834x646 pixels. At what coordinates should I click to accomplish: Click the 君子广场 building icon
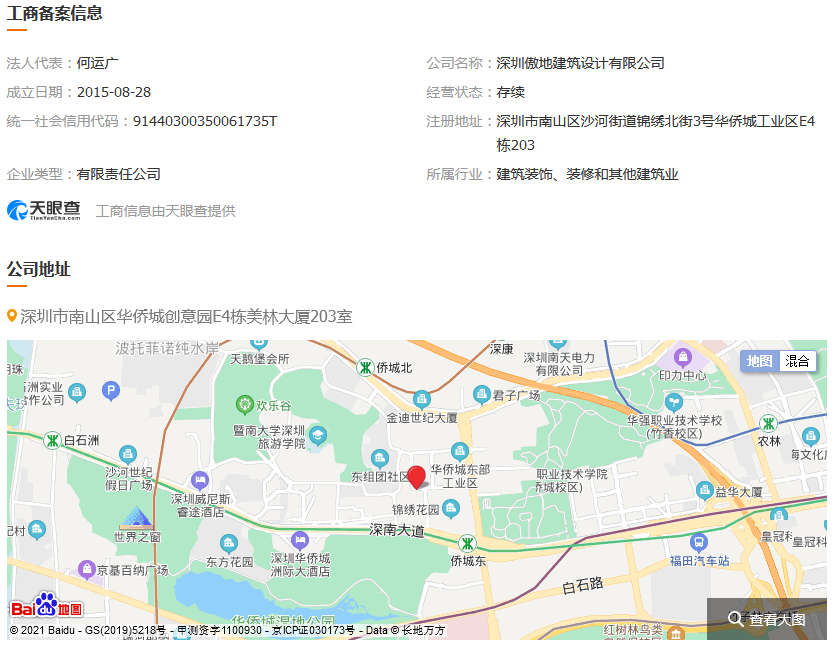(x=481, y=395)
